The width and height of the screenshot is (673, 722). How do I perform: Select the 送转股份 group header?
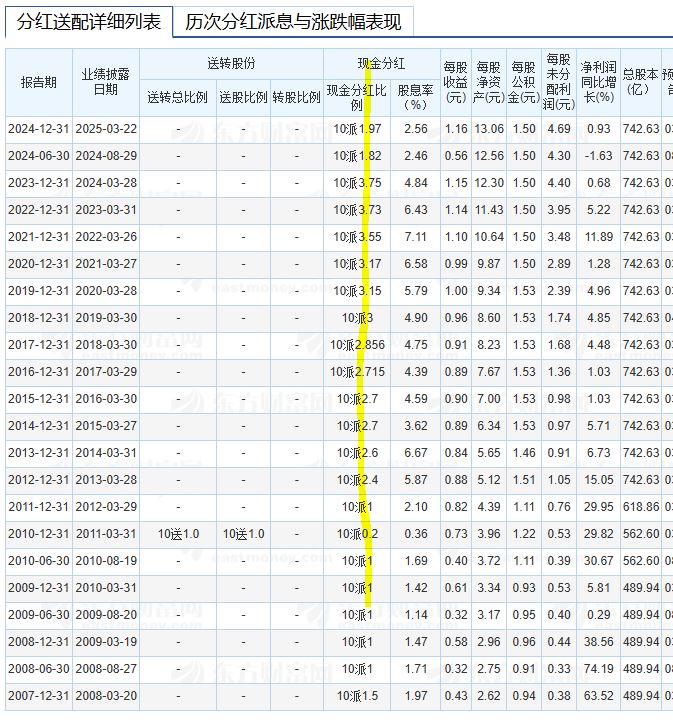[231, 63]
